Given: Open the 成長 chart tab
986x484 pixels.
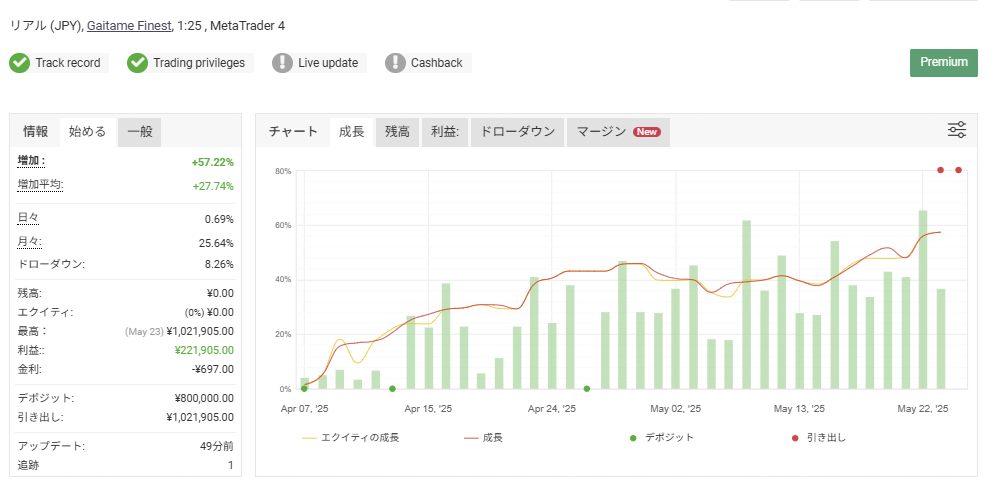Looking at the screenshot, I should [352, 132].
